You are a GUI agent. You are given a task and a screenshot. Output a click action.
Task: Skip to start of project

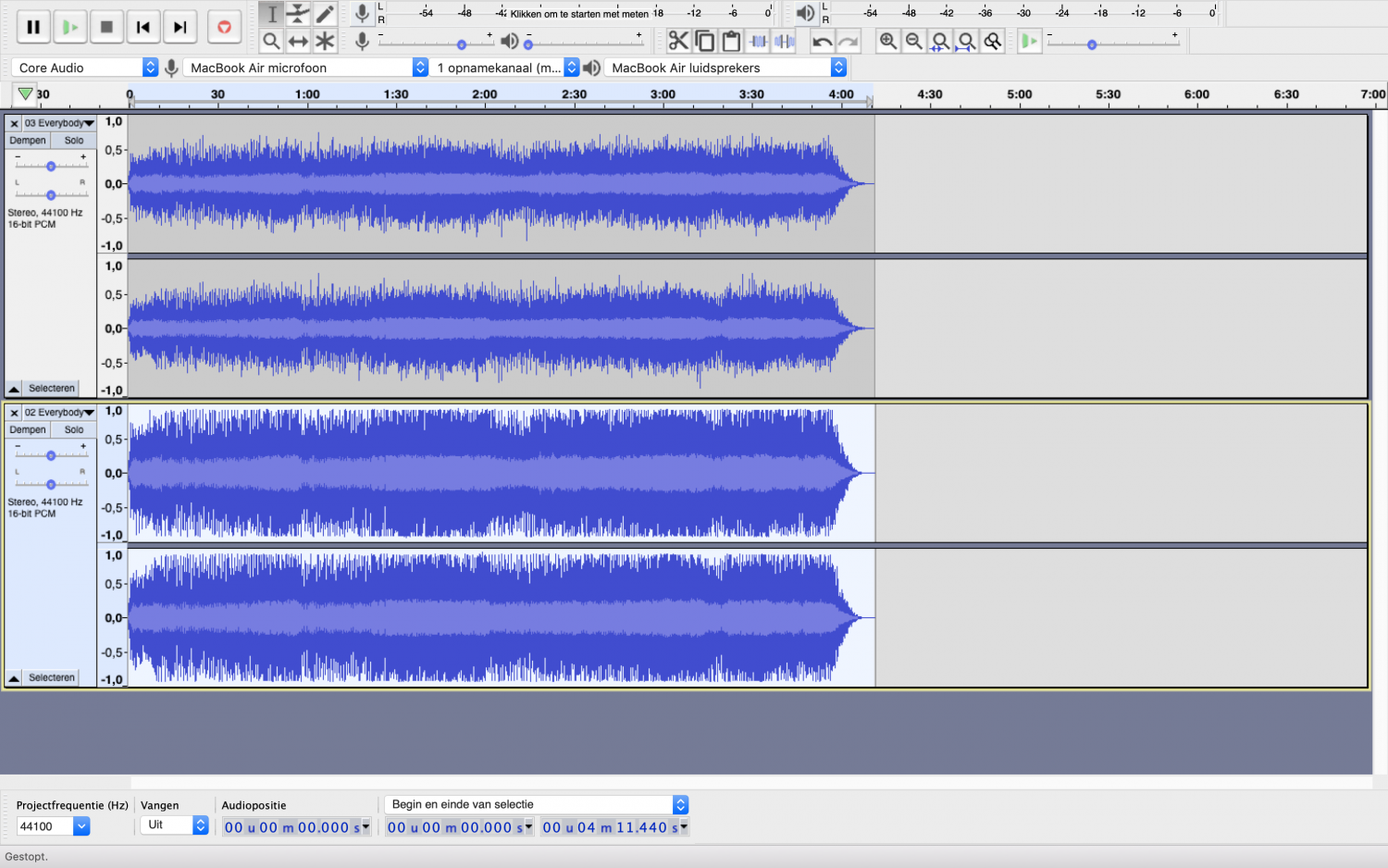[143, 27]
